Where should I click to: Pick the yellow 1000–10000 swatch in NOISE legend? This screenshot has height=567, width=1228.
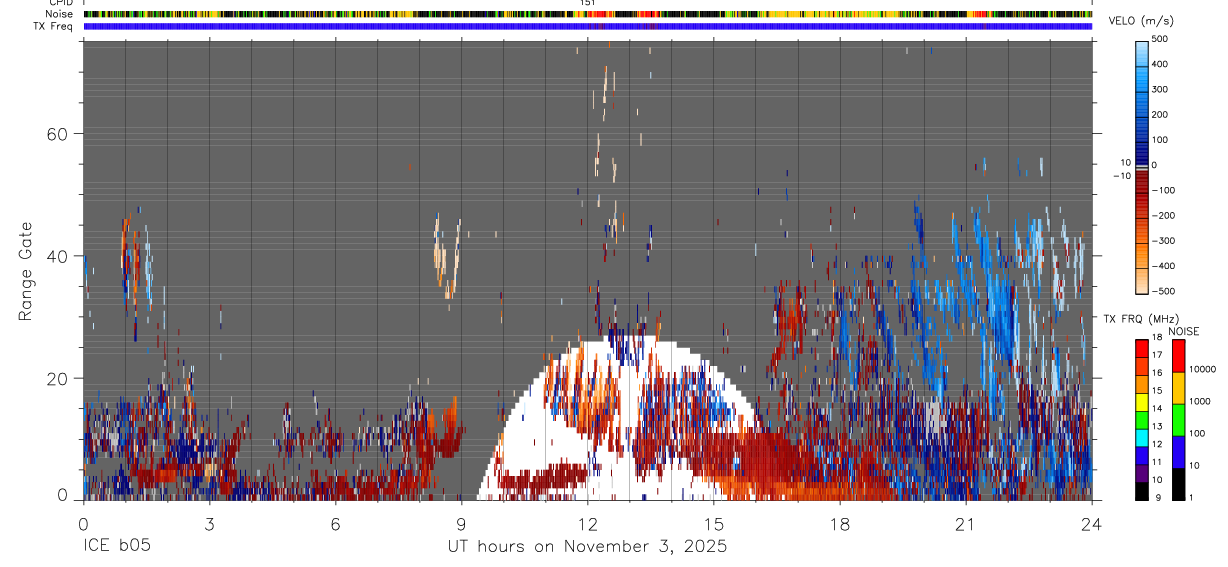click(x=1178, y=388)
